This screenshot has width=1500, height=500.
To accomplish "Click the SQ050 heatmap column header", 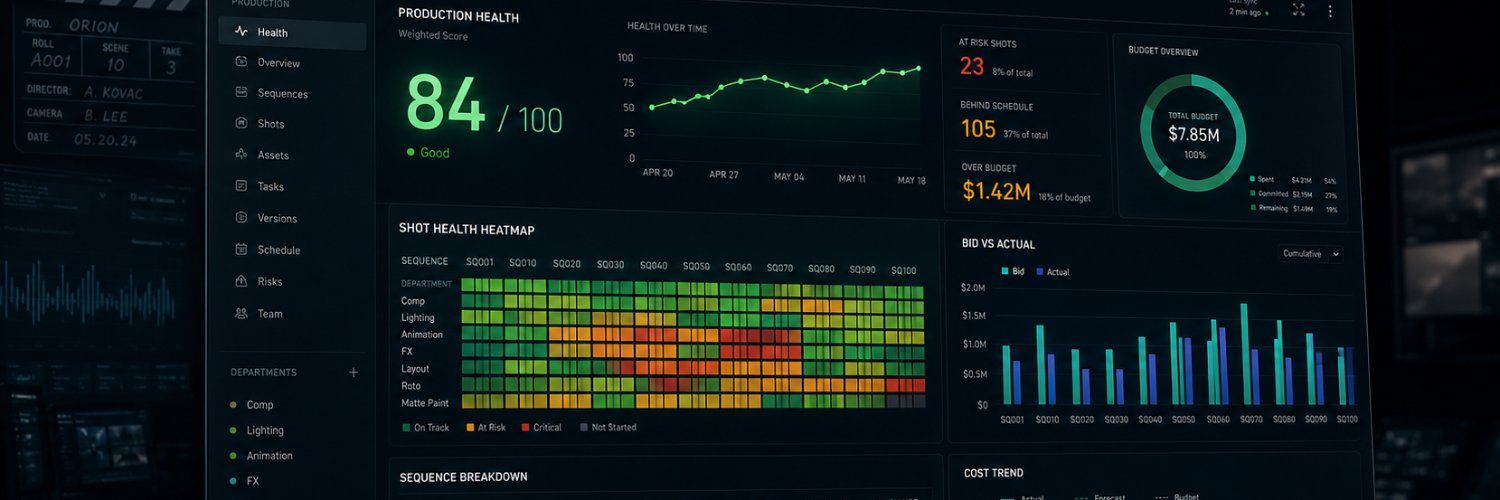I will tap(696, 266).
